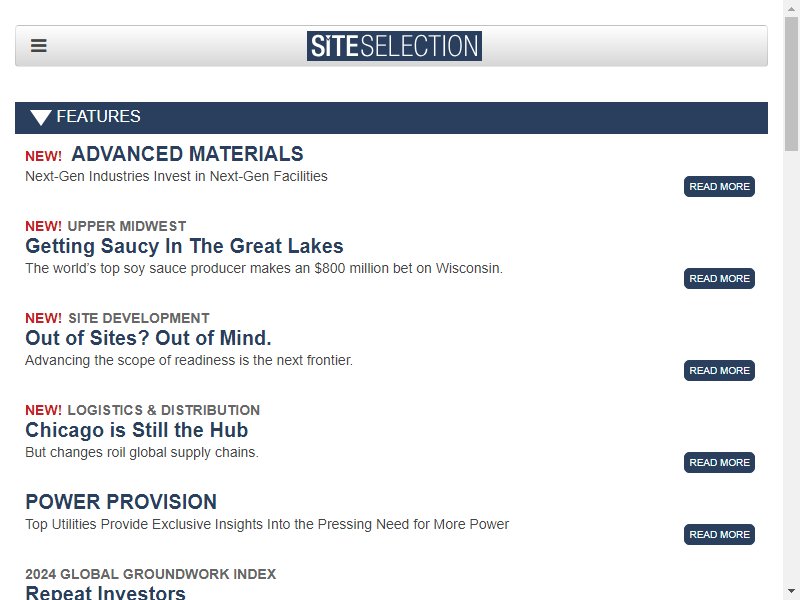Read more on Out of Sites article
The image size is (800, 600).
[719, 370]
